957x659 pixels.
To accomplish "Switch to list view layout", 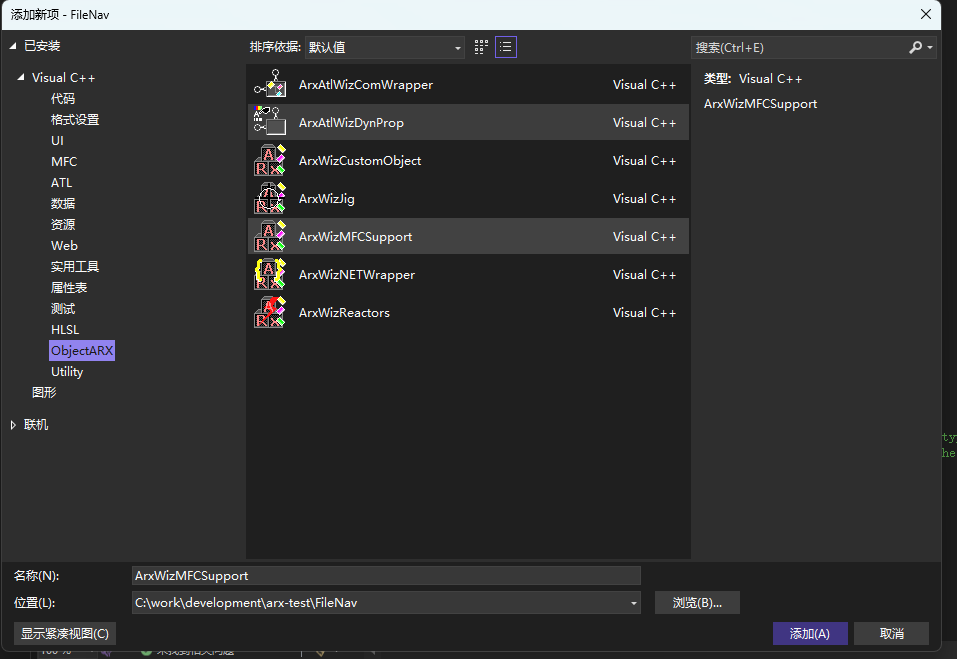I will (506, 47).
